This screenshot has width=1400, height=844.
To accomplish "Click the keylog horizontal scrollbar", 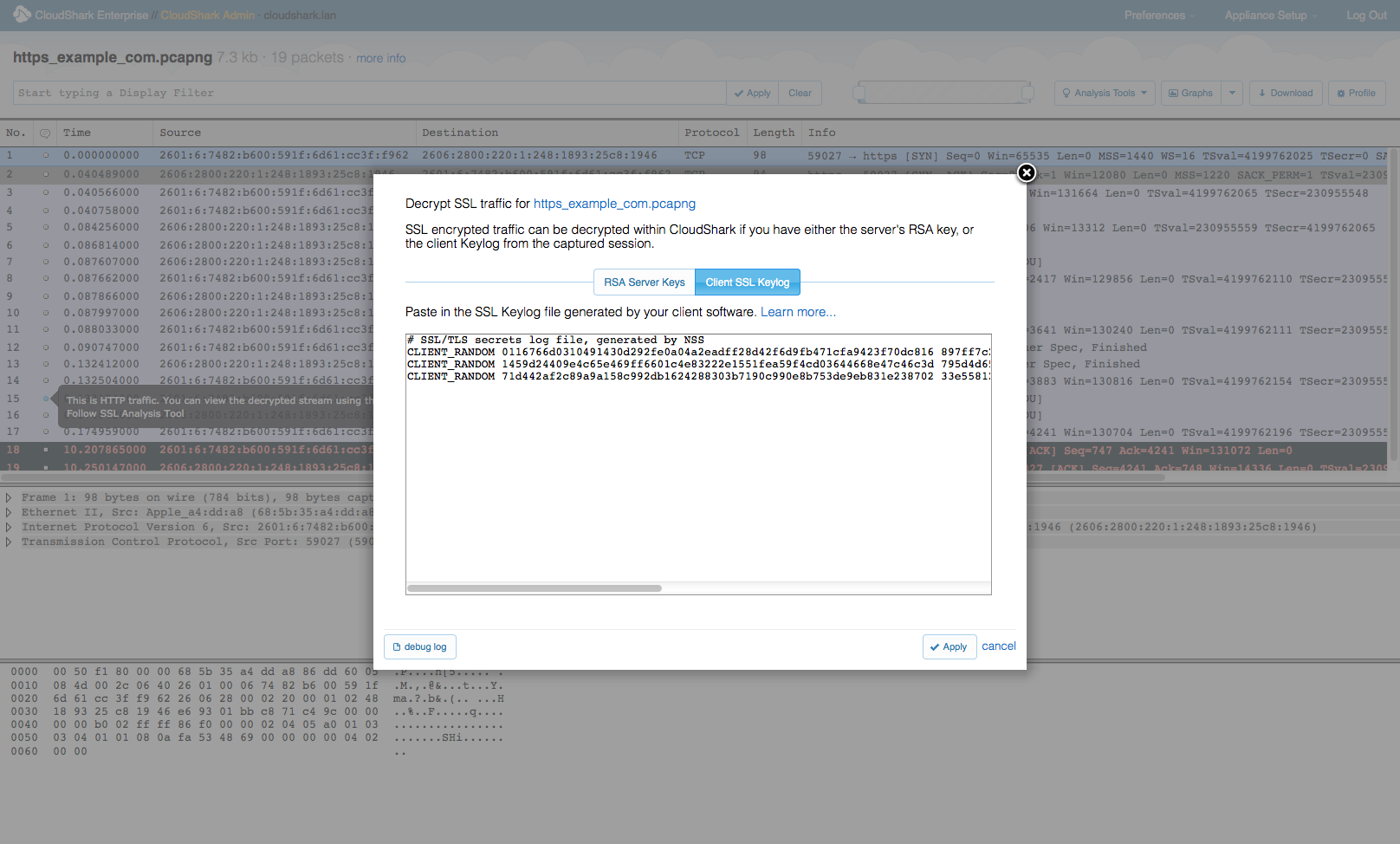I will (x=535, y=588).
